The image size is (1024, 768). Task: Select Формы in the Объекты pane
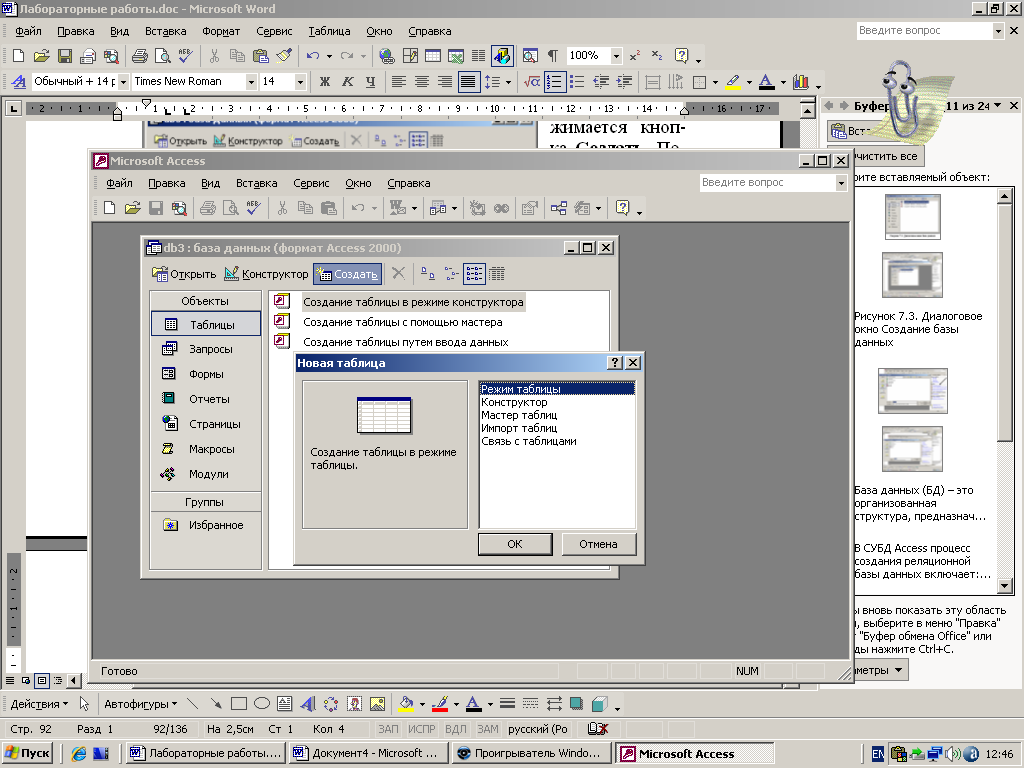click(206, 374)
